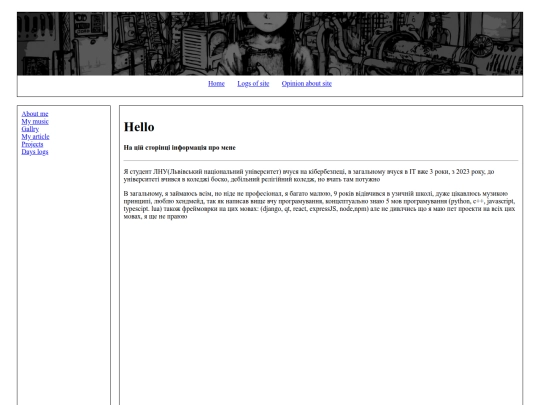This screenshot has height=405, width=540.
Task: Go to Logs of site
Action: tap(253, 84)
